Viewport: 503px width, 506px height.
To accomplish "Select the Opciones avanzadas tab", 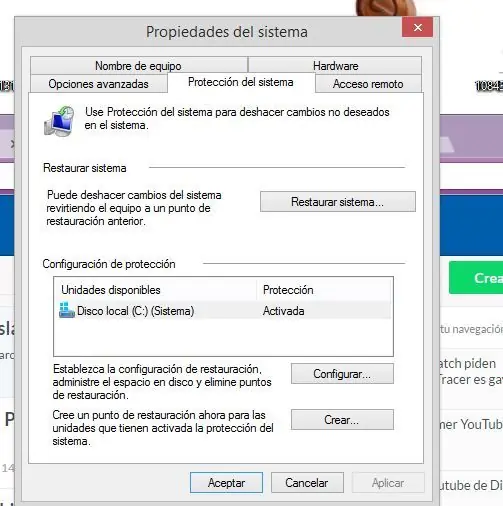I will click(x=99, y=84).
